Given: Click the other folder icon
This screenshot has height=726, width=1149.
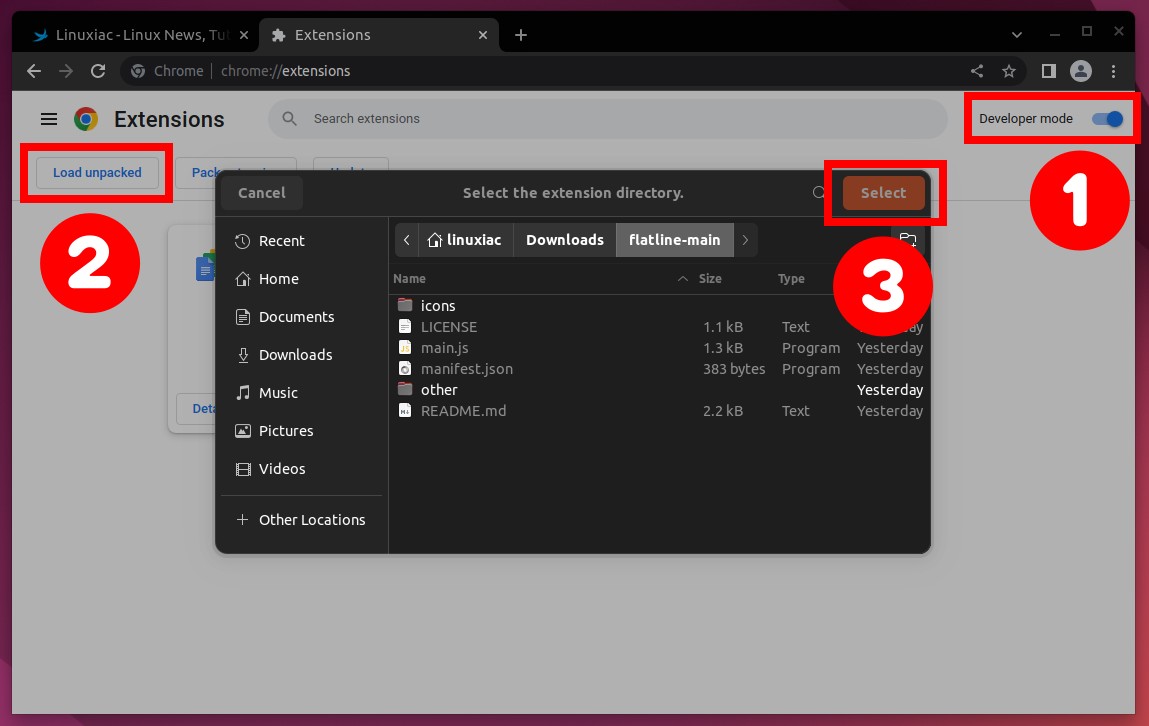Looking at the screenshot, I should [405, 389].
